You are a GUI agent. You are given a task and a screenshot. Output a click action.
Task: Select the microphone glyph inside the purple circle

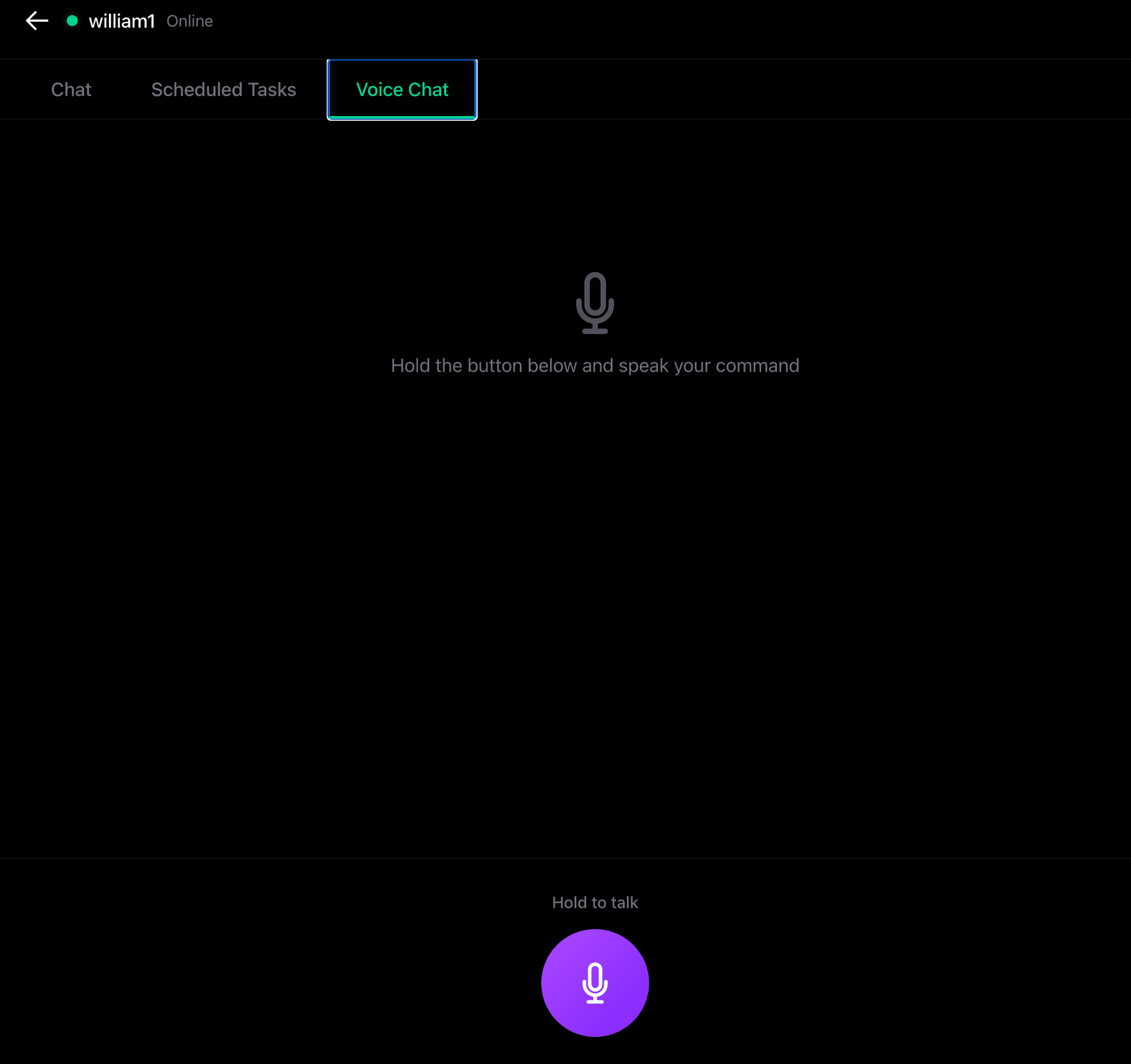(x=595, y=982)
